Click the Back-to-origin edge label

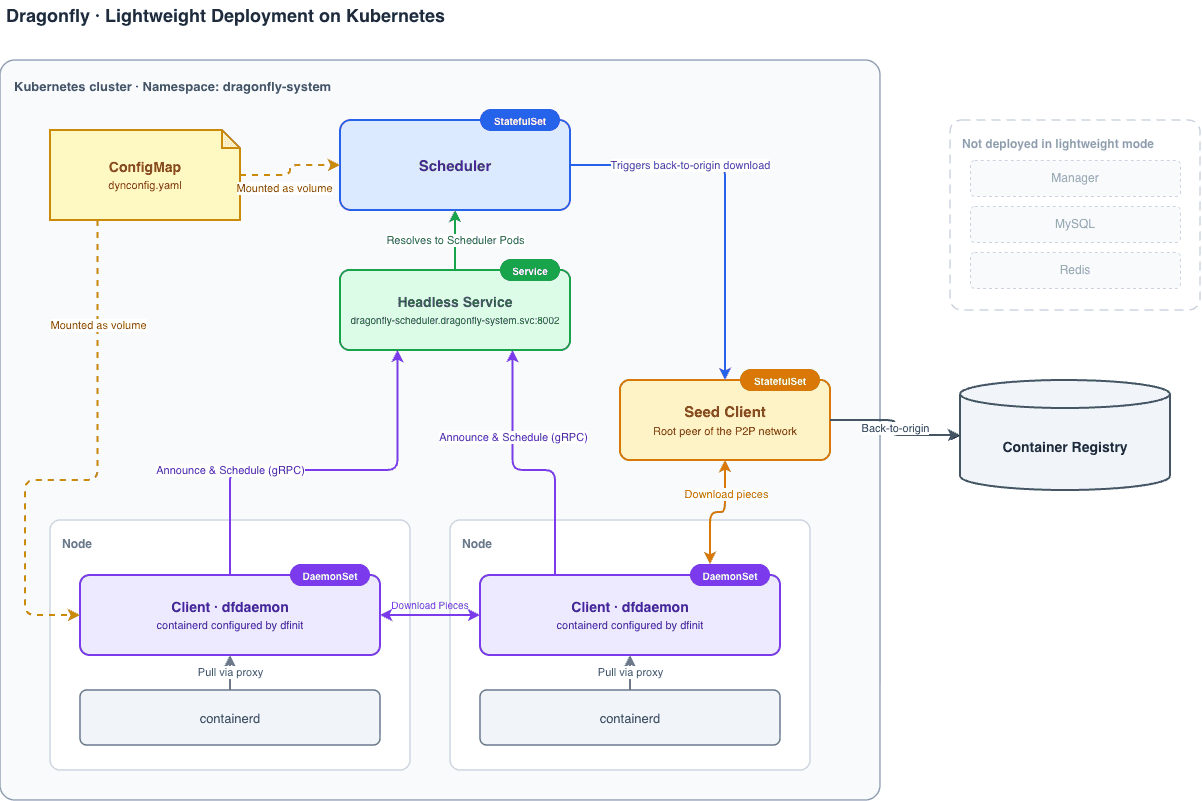click(x=895, y=428)
